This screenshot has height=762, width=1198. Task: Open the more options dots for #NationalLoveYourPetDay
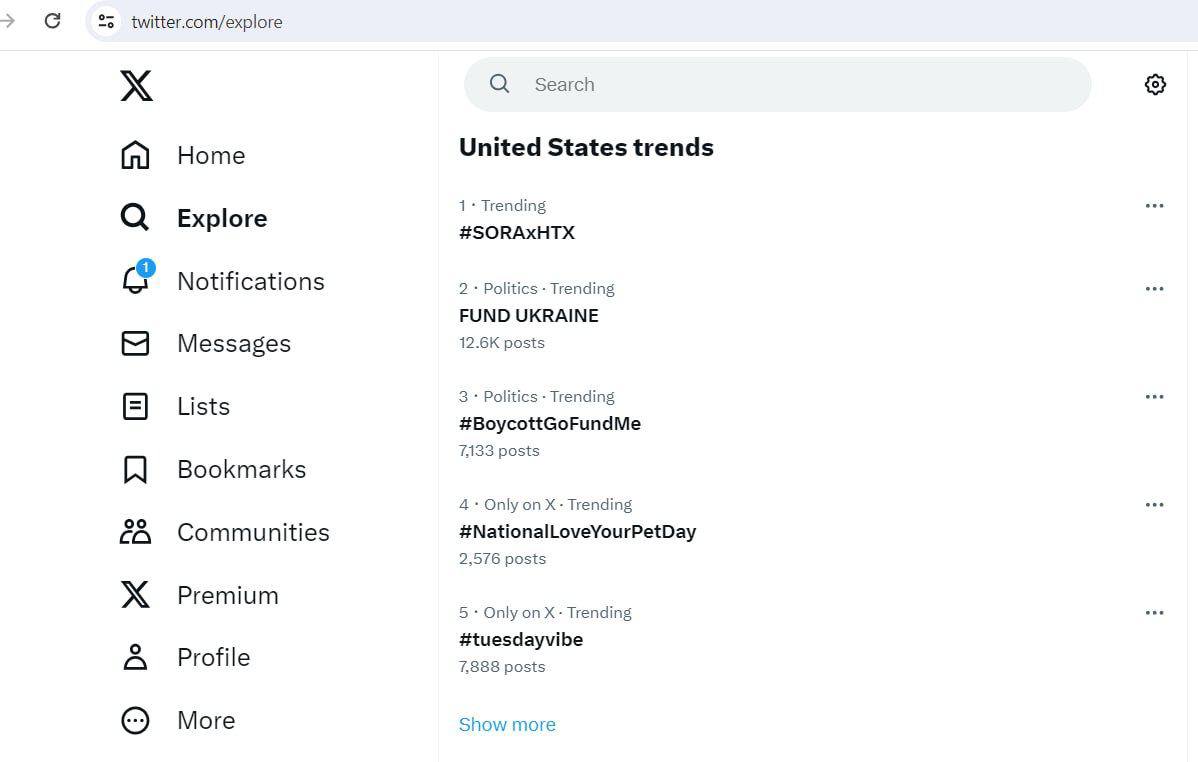[1154, 504]
